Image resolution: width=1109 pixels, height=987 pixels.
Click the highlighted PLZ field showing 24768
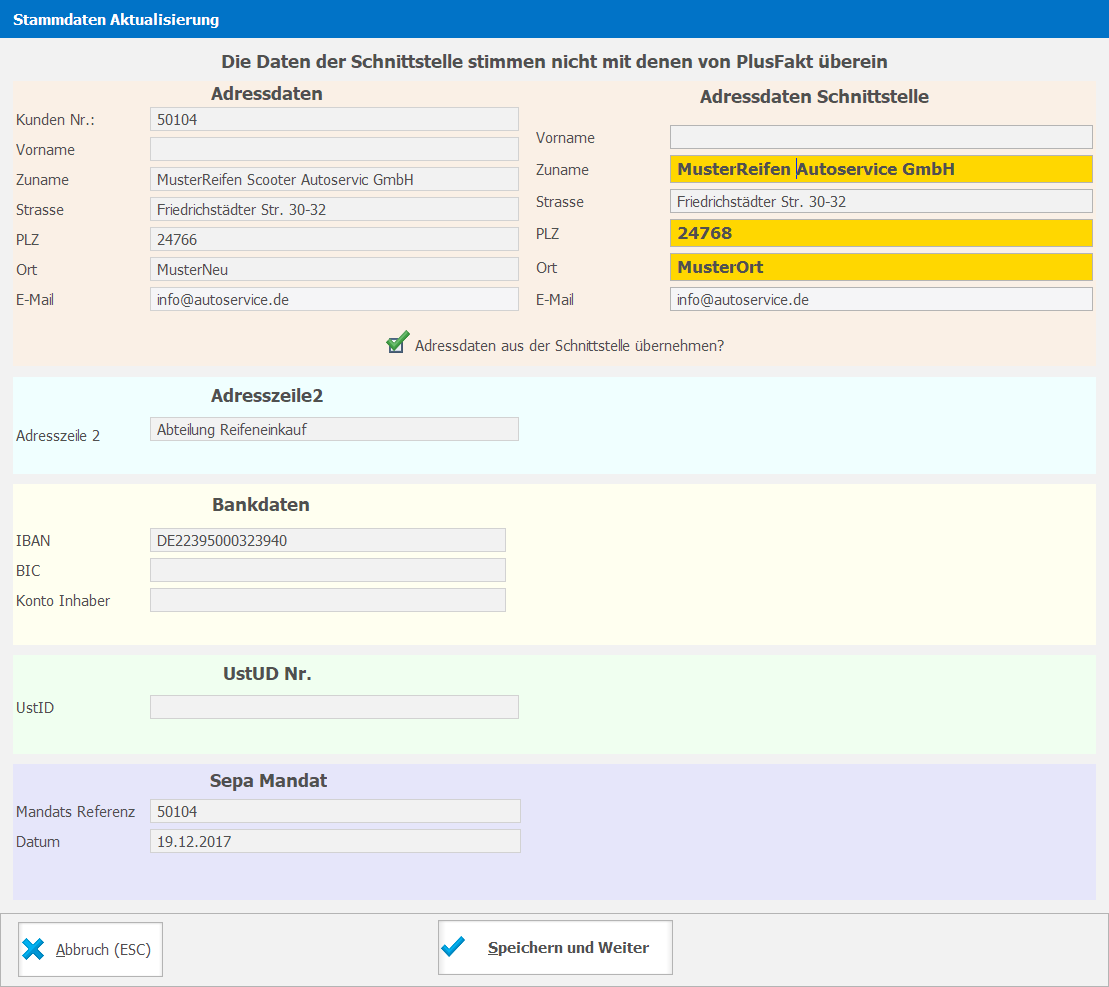(x=881, y=233)
